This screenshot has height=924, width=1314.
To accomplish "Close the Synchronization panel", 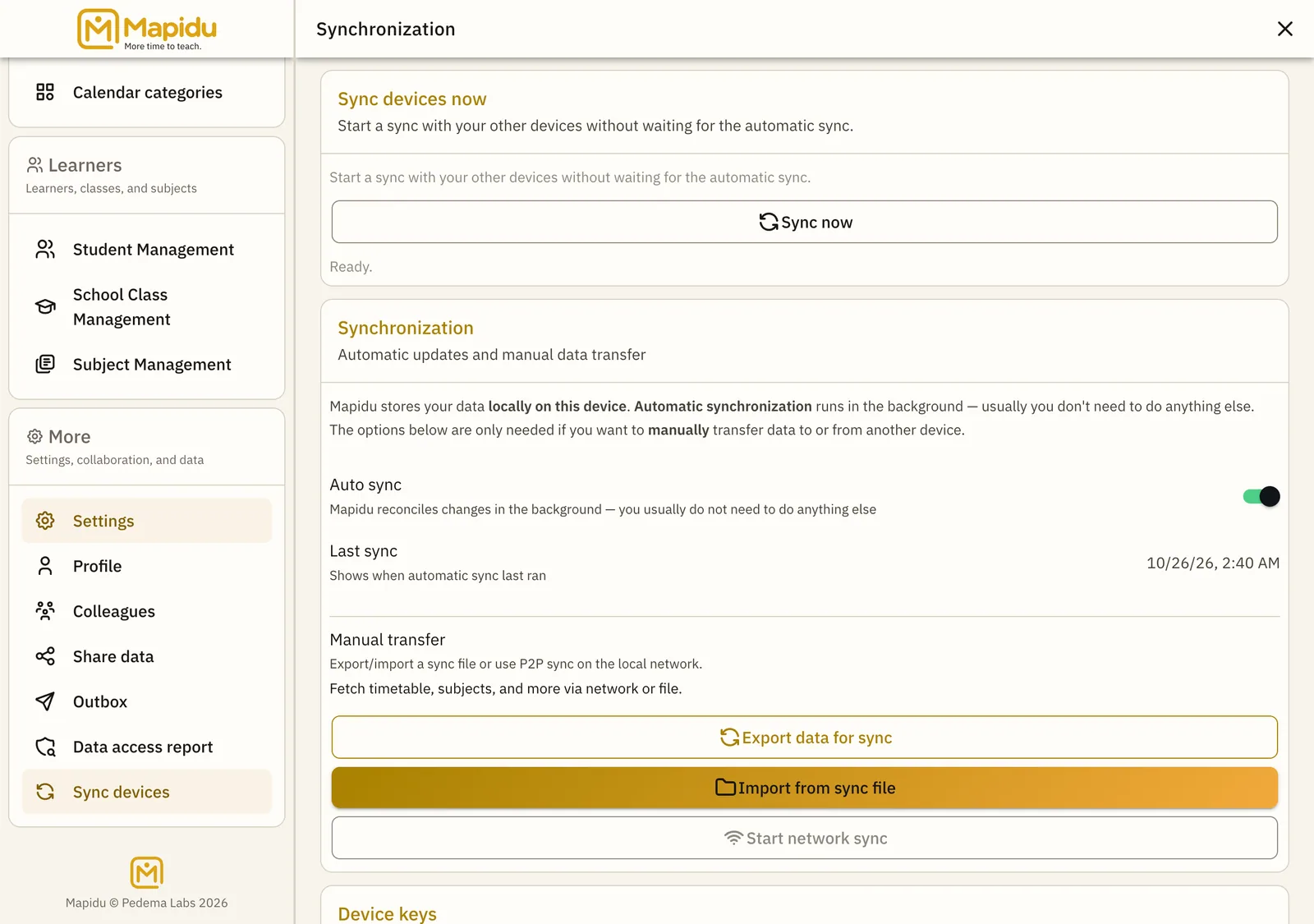I will tap(1285, 29).
